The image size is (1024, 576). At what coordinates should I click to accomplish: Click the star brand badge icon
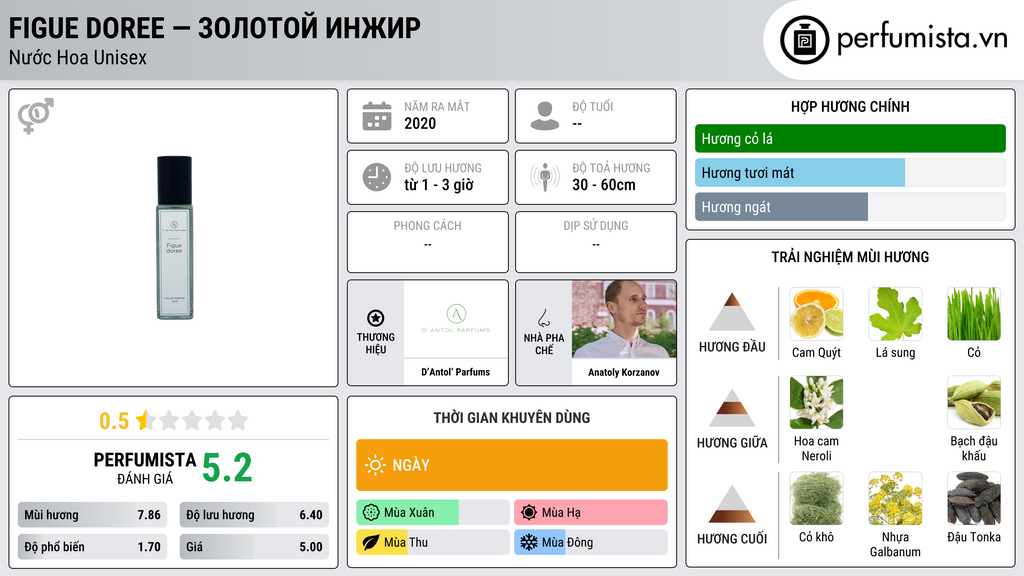coord(376,318)
